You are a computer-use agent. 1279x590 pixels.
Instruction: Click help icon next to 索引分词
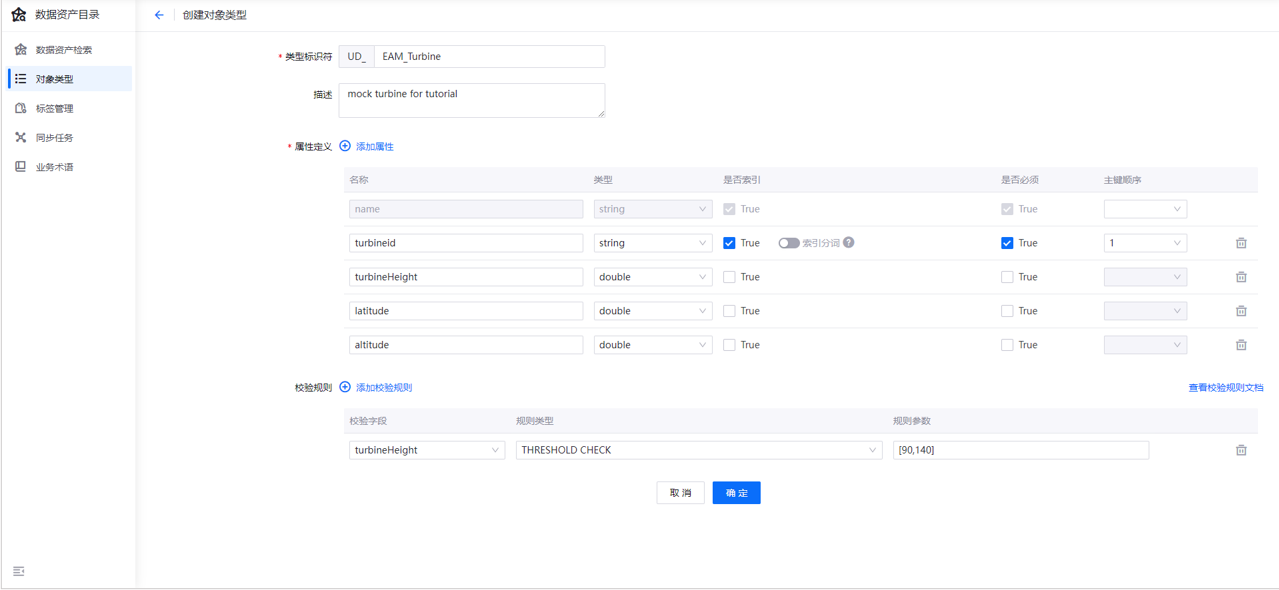point(849,243)
